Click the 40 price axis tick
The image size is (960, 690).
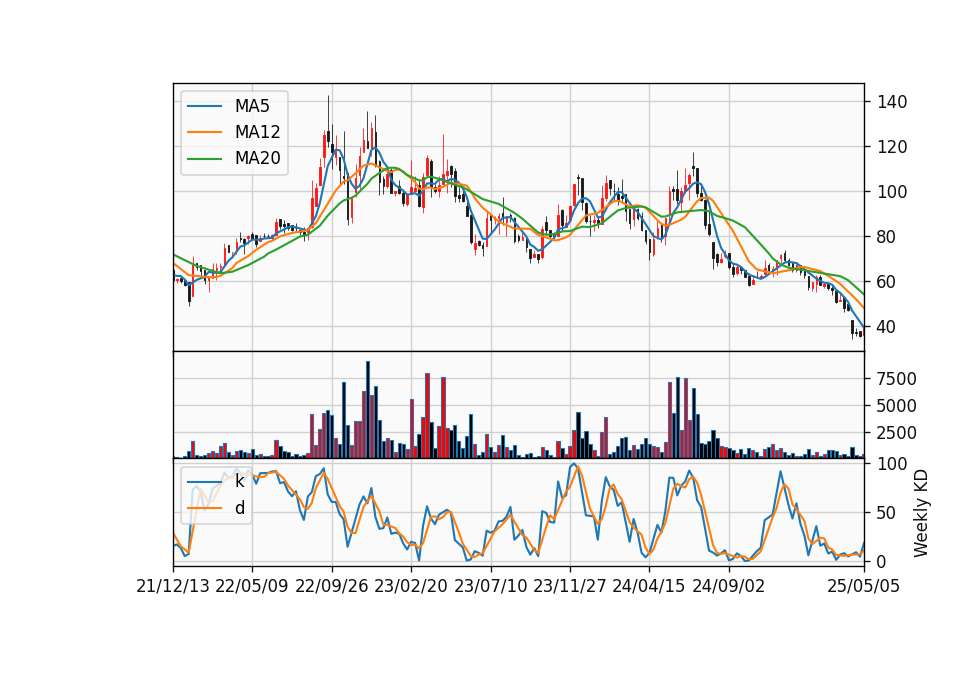click(x=887, y=327)
